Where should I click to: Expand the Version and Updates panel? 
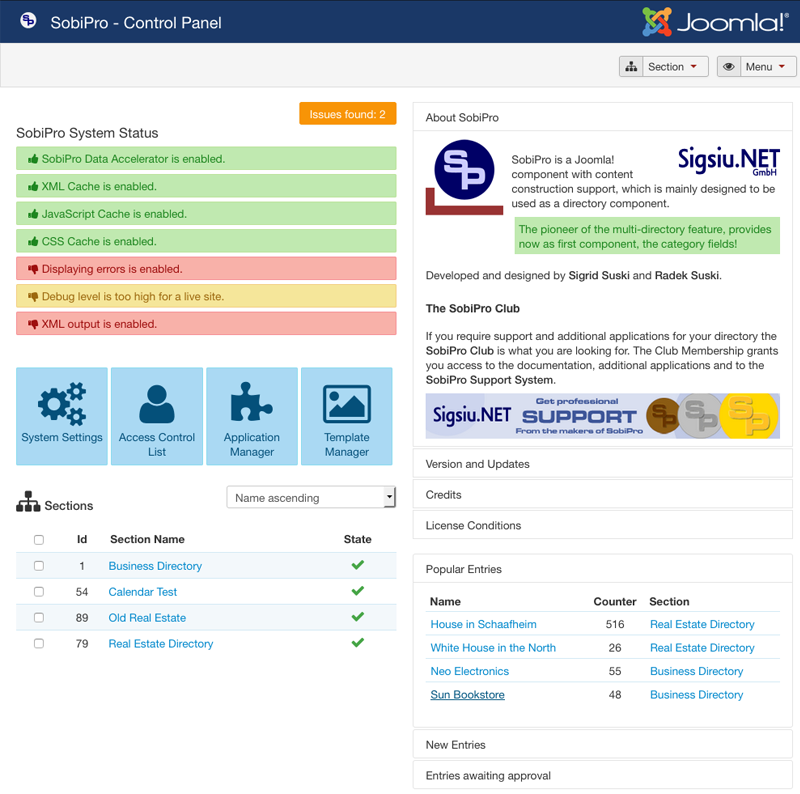[x=478, y=464]
